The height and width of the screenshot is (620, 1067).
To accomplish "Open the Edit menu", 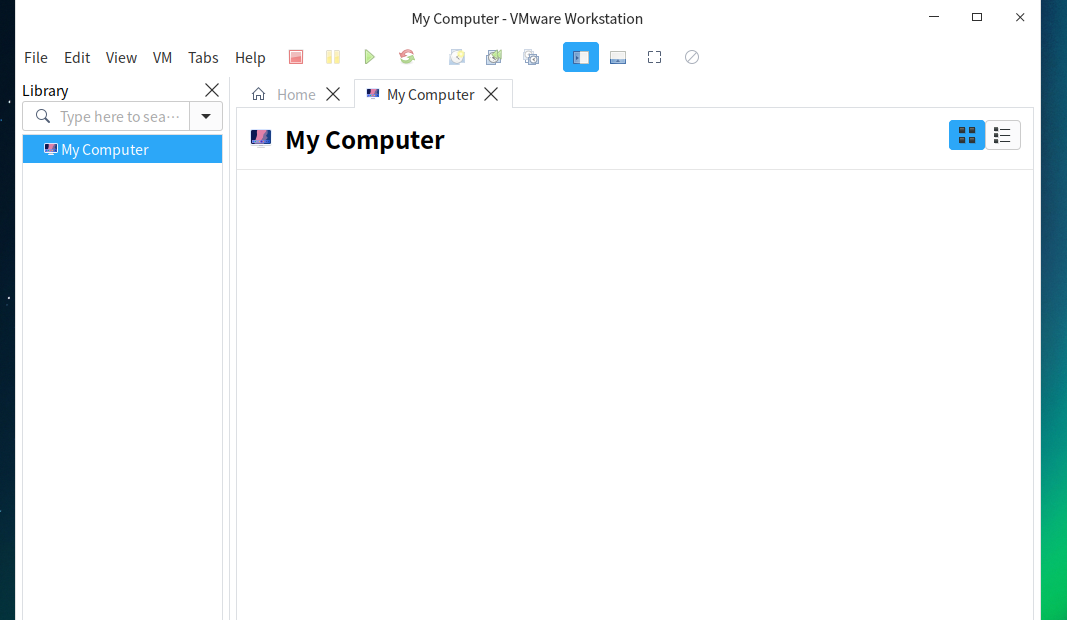I will (77, 58).
